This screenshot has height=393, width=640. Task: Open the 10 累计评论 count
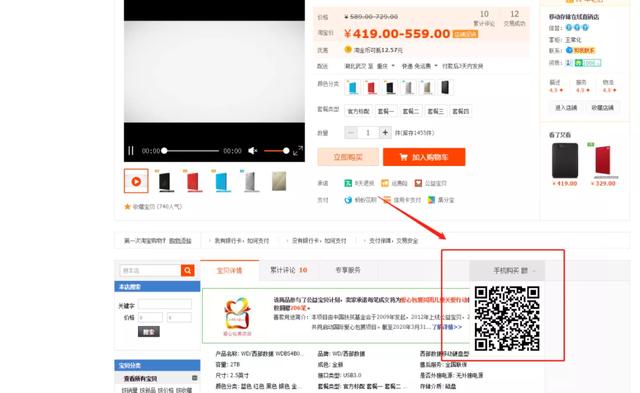pos(484,18)
